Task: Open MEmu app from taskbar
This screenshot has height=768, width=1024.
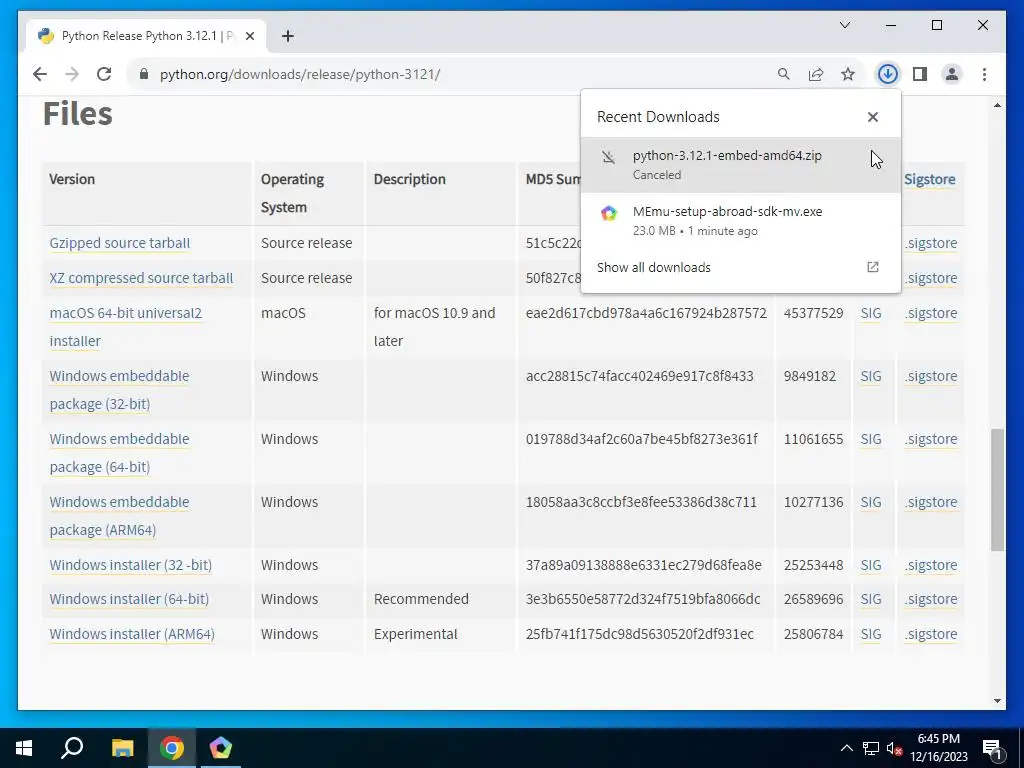Action: [x=221, y=748]
